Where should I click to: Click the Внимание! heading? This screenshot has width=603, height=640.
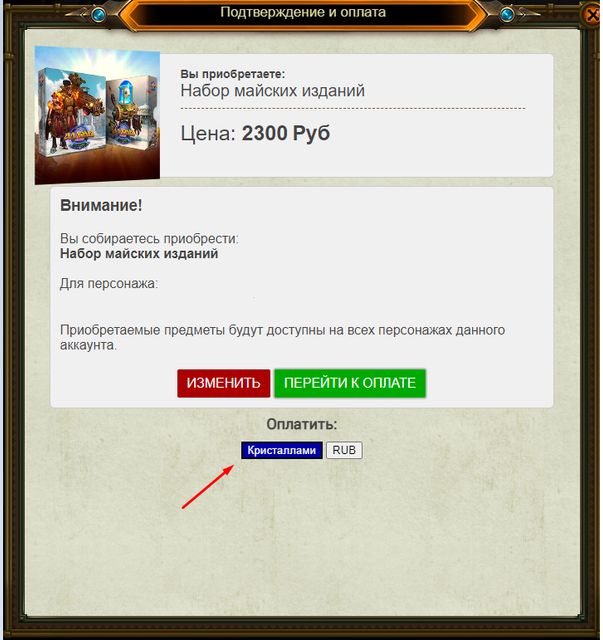coord(101,205)
